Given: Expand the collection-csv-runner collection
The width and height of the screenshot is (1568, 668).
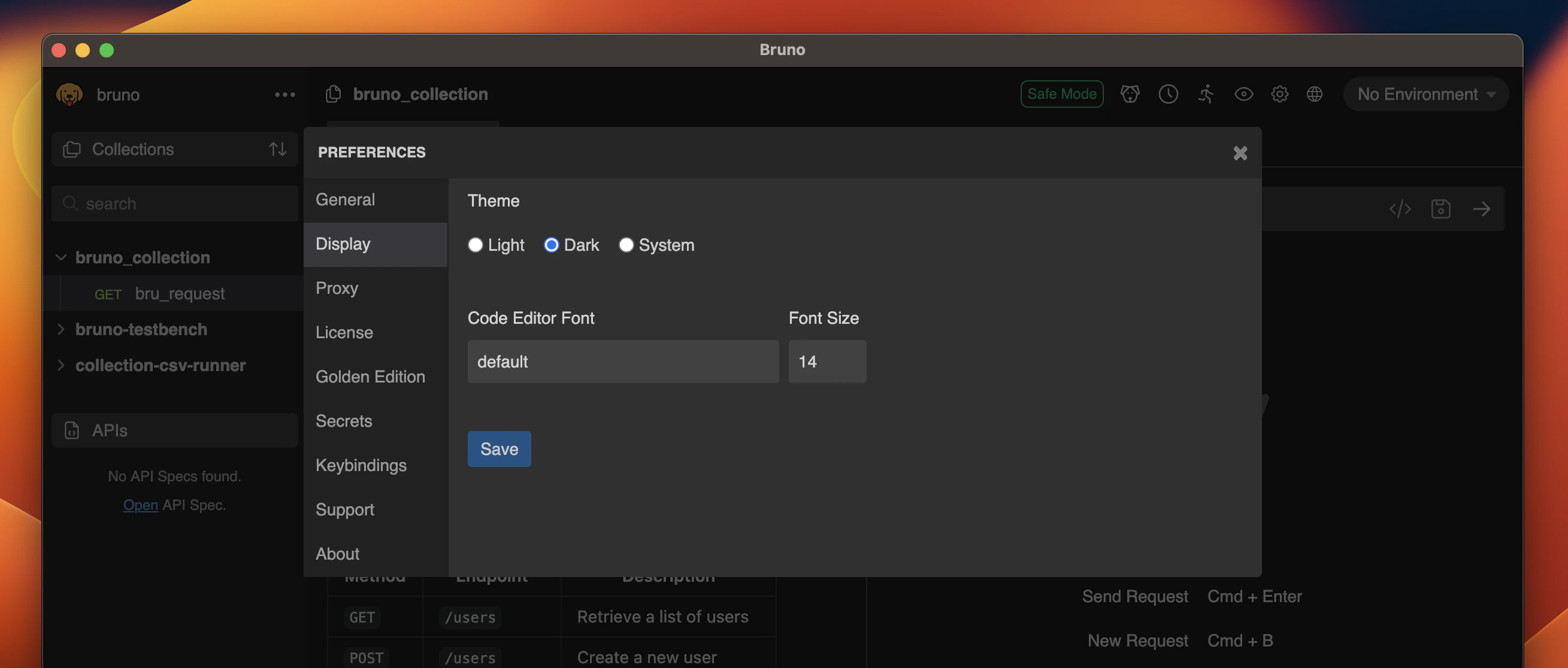Looking at the screenshot, I should coord(160,365).
